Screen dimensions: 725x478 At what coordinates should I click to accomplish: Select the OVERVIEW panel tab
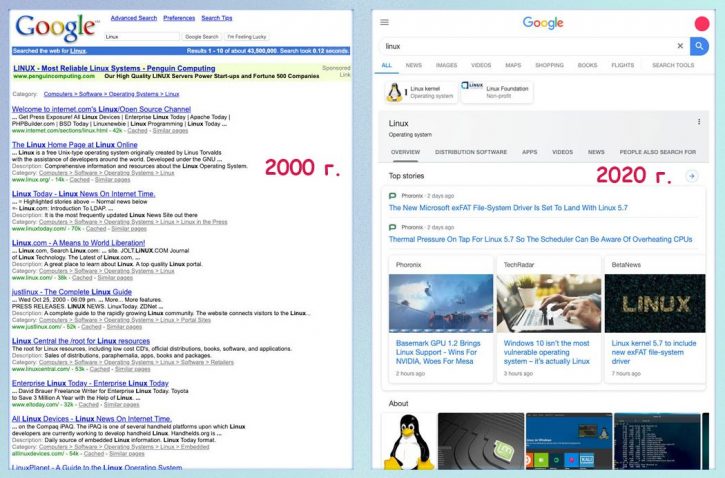[x=405, y=152]
